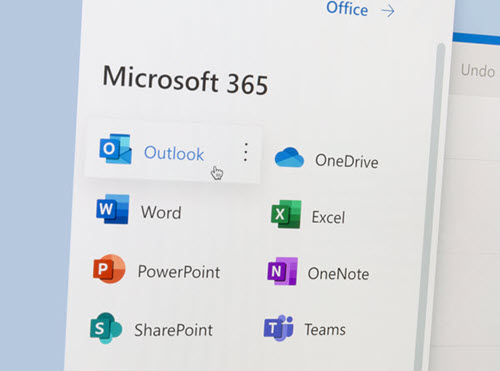Open the Outlook app icon
500x371 pixels.
click(115, 149)
